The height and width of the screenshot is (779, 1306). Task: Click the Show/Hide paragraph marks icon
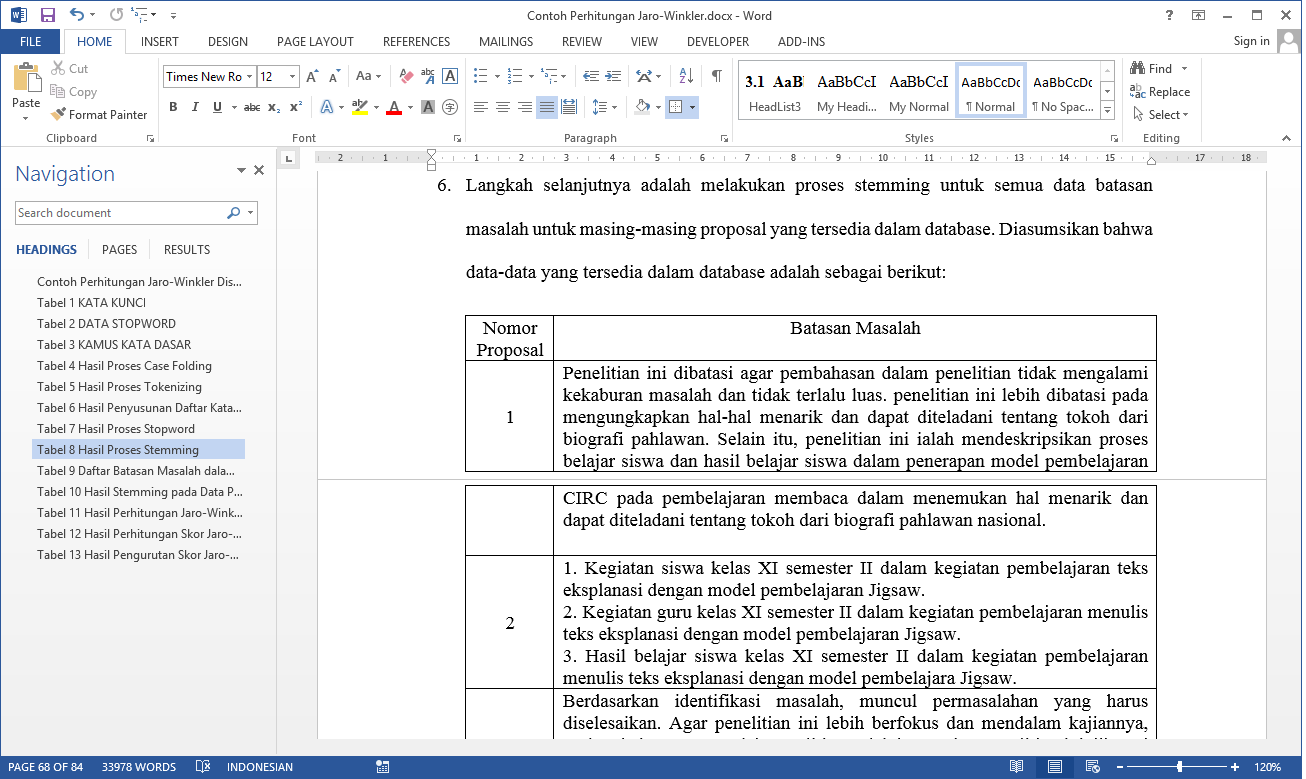click(x=717, y=76)
